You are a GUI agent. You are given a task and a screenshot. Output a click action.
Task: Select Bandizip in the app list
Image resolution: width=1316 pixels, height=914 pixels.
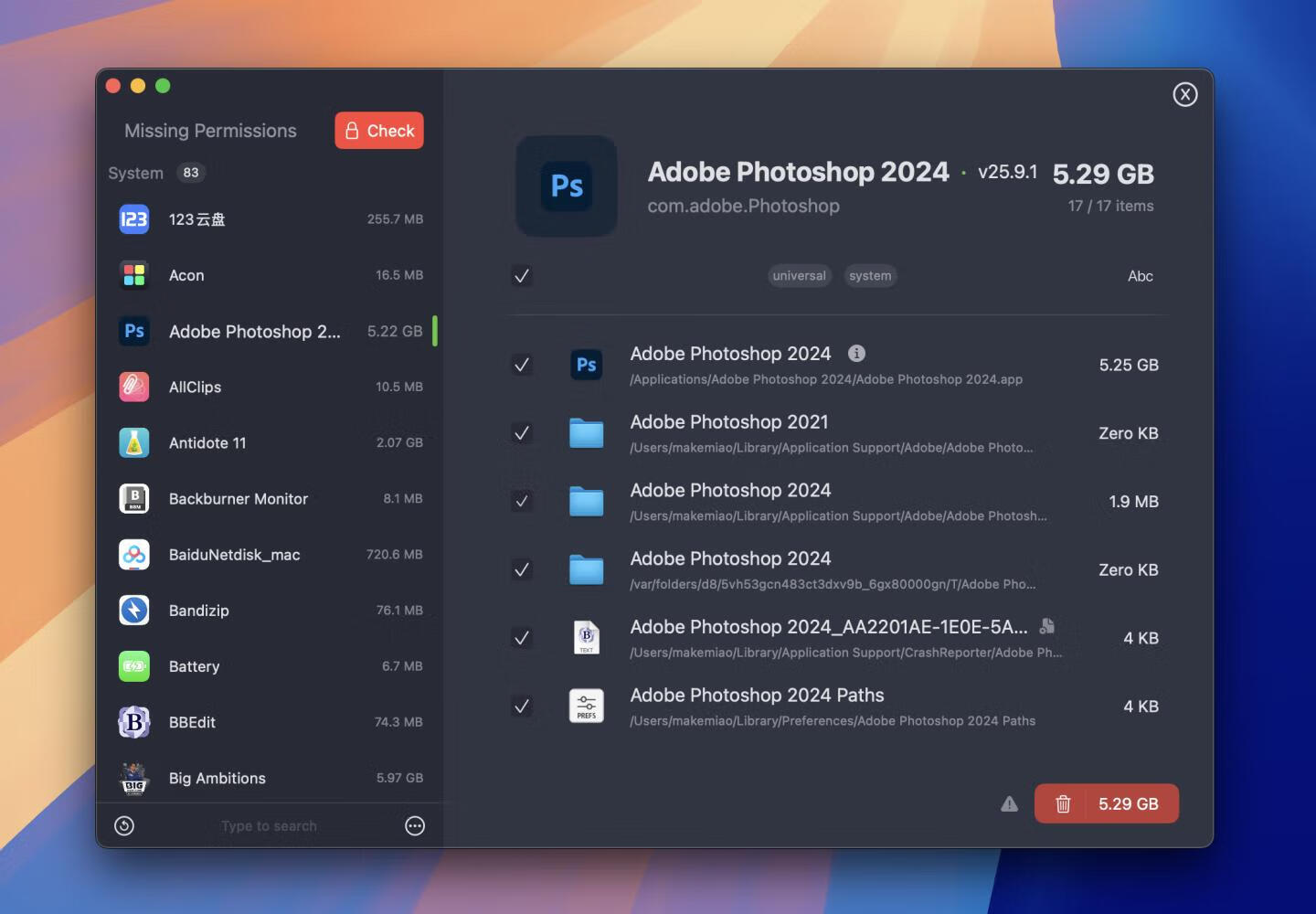[199, 611]
